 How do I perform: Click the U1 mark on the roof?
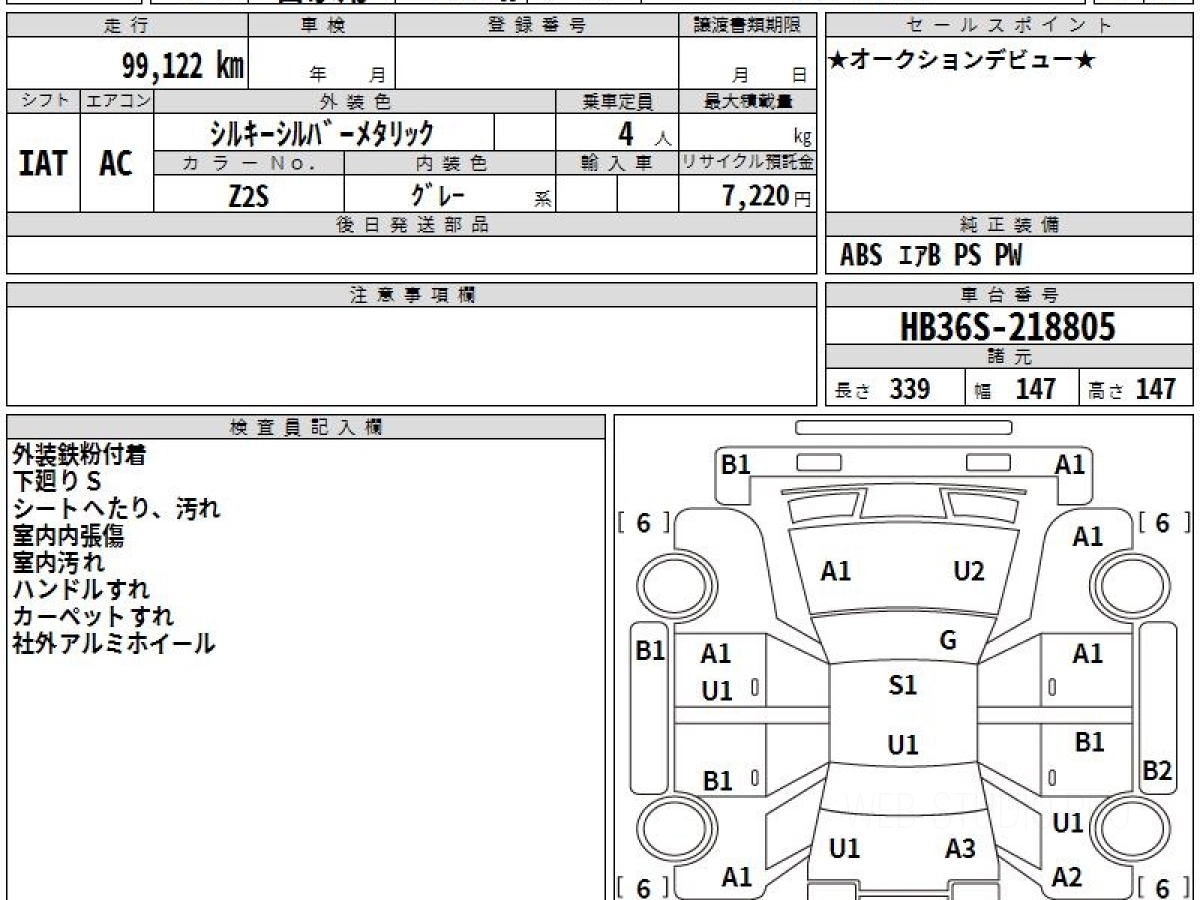point(903,745)
